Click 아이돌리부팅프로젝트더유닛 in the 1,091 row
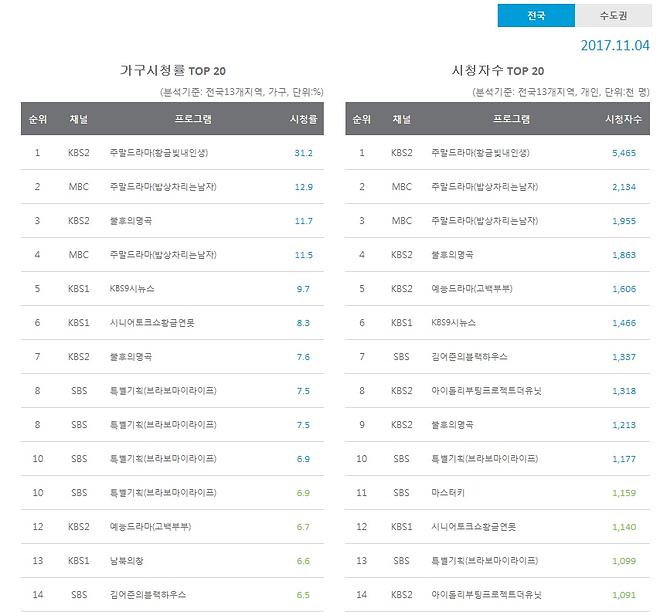The height and width of the screenshot is (612, 660). click(x=486, y=595)
